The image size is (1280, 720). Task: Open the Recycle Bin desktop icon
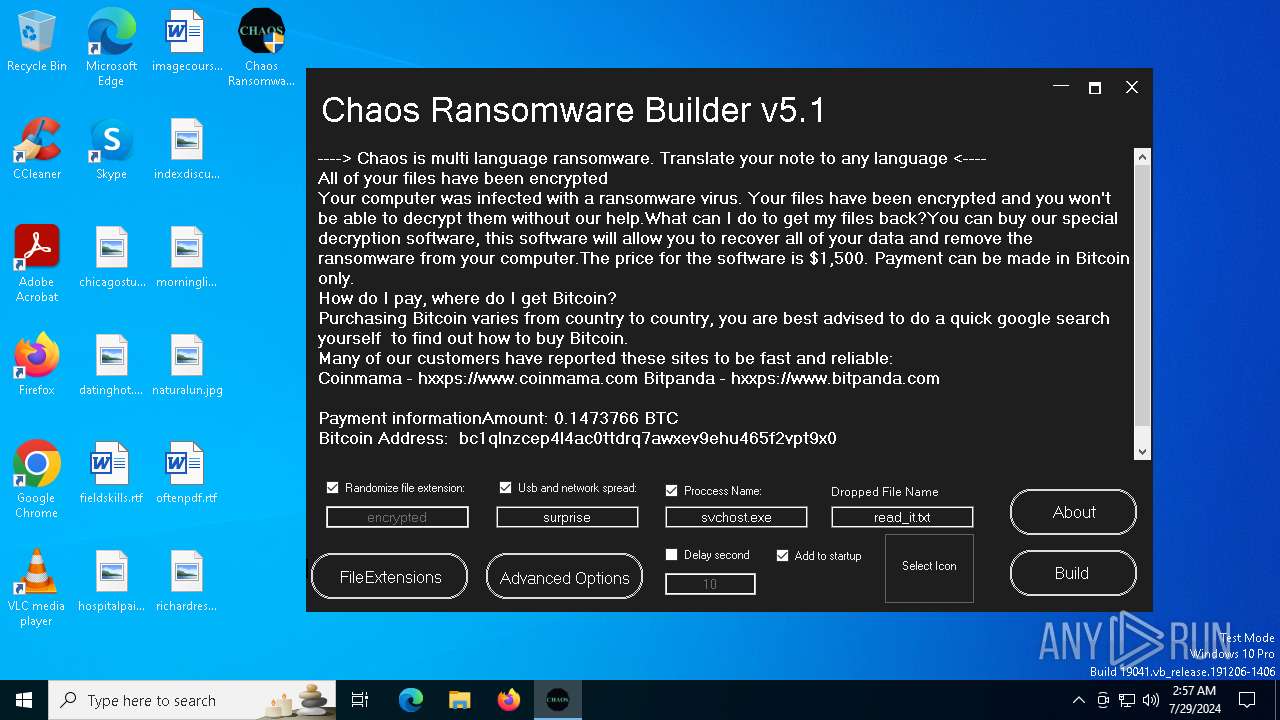pos(36,41)
